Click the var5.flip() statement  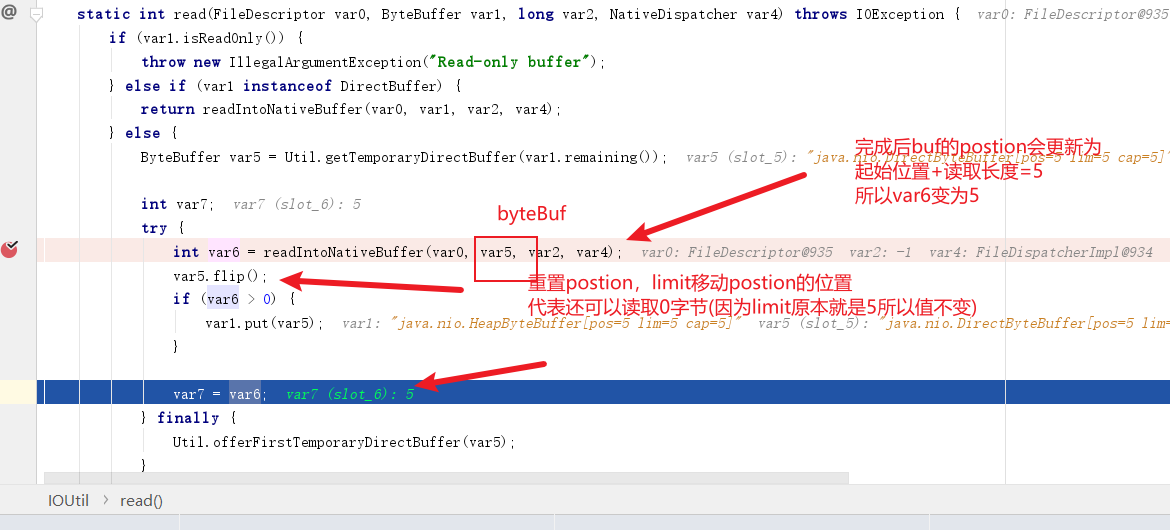coord(220,276)
